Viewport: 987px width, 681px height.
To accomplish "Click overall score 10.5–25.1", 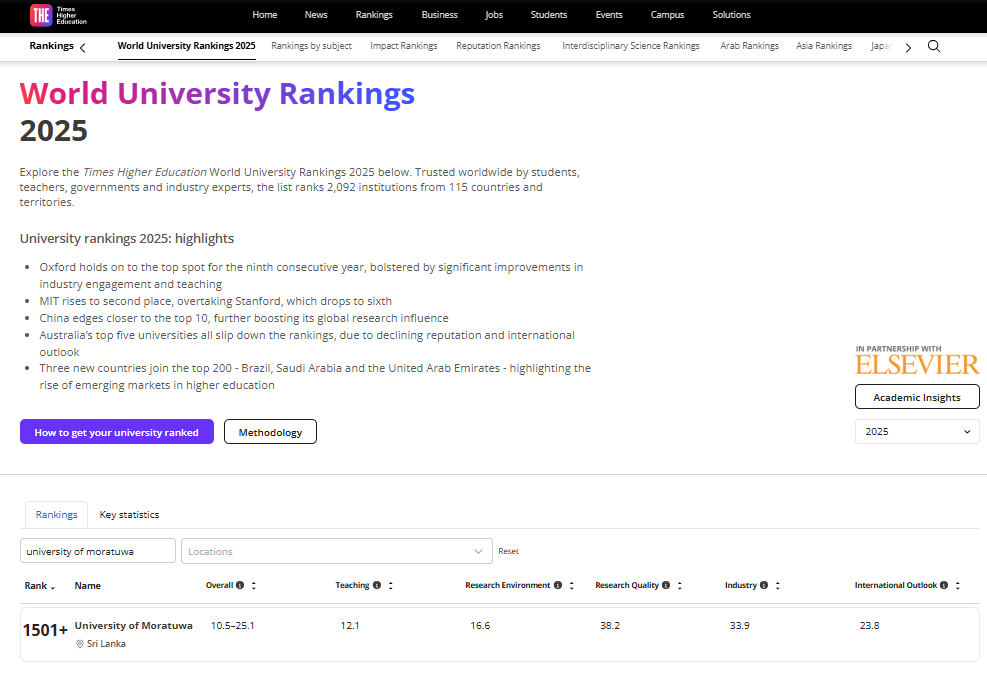I will tap(232, 626).
